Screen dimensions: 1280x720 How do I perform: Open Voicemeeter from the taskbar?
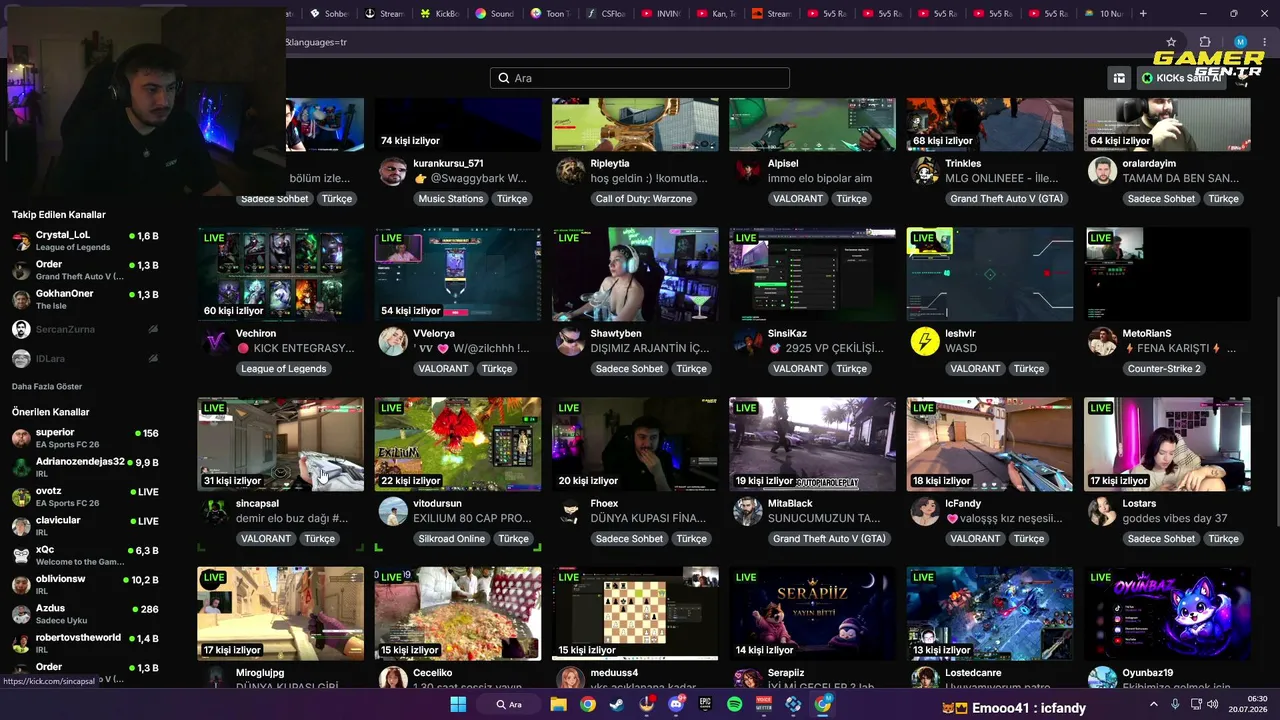pos(764,704)
